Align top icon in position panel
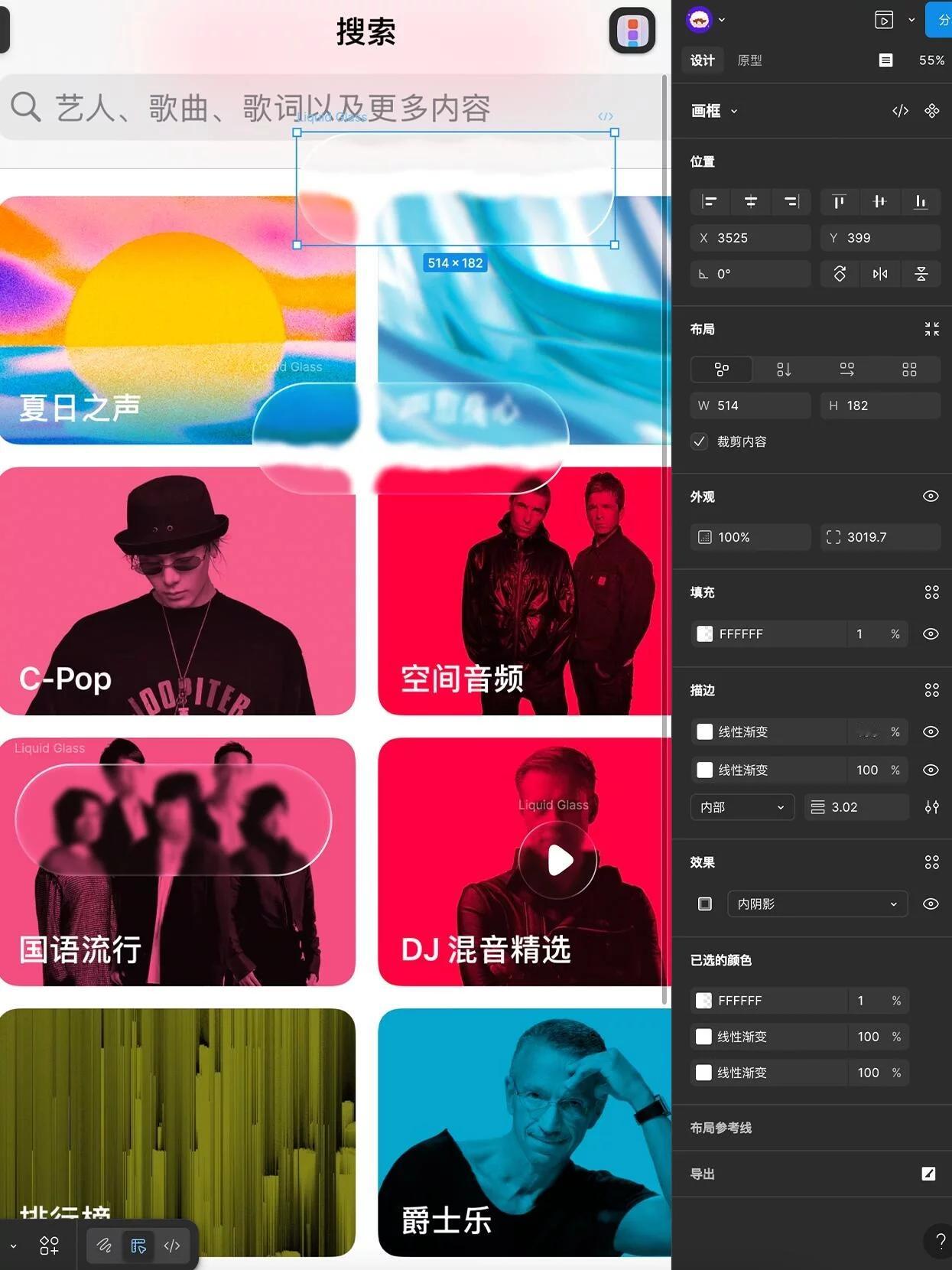 [x=839, y=201]
